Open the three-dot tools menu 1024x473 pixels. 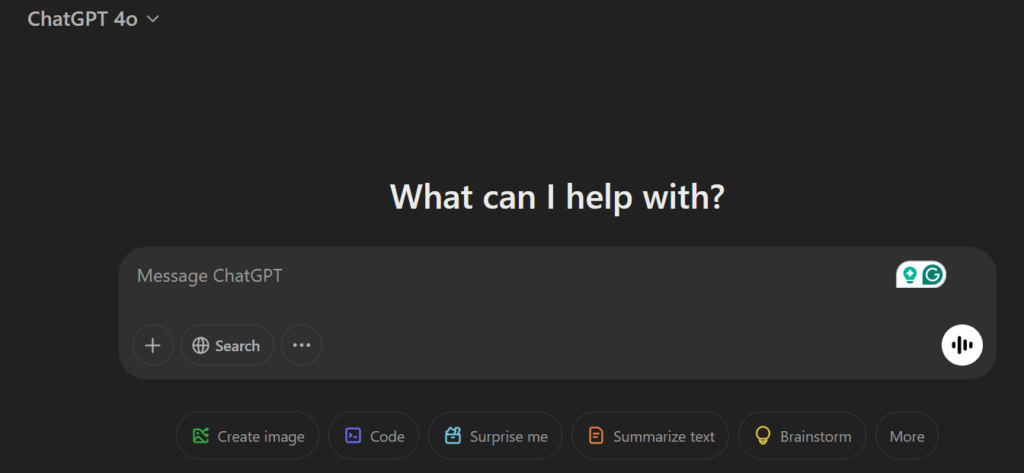coord(302,346)
